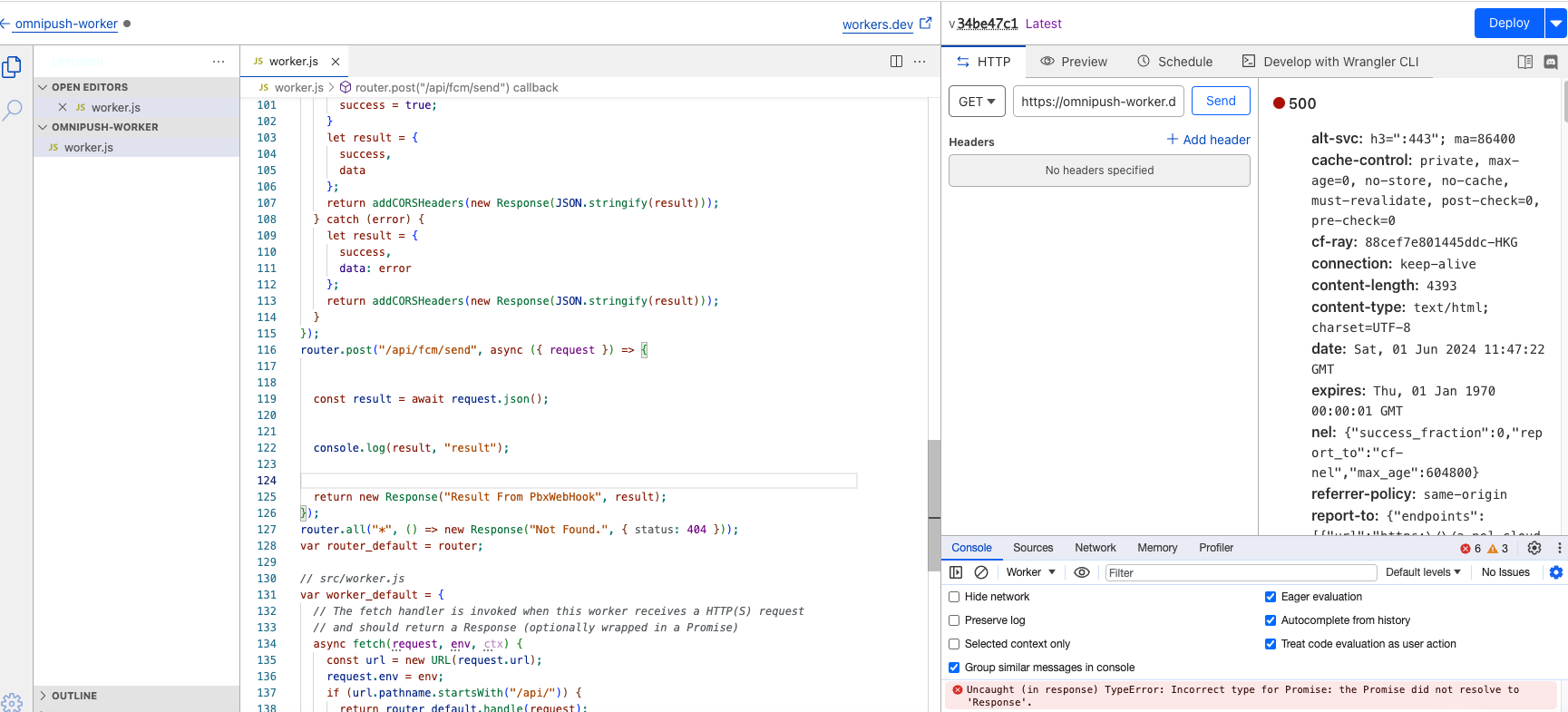Open the GET method dropdown
The image size is (1568, 712).
coord(977,102)
